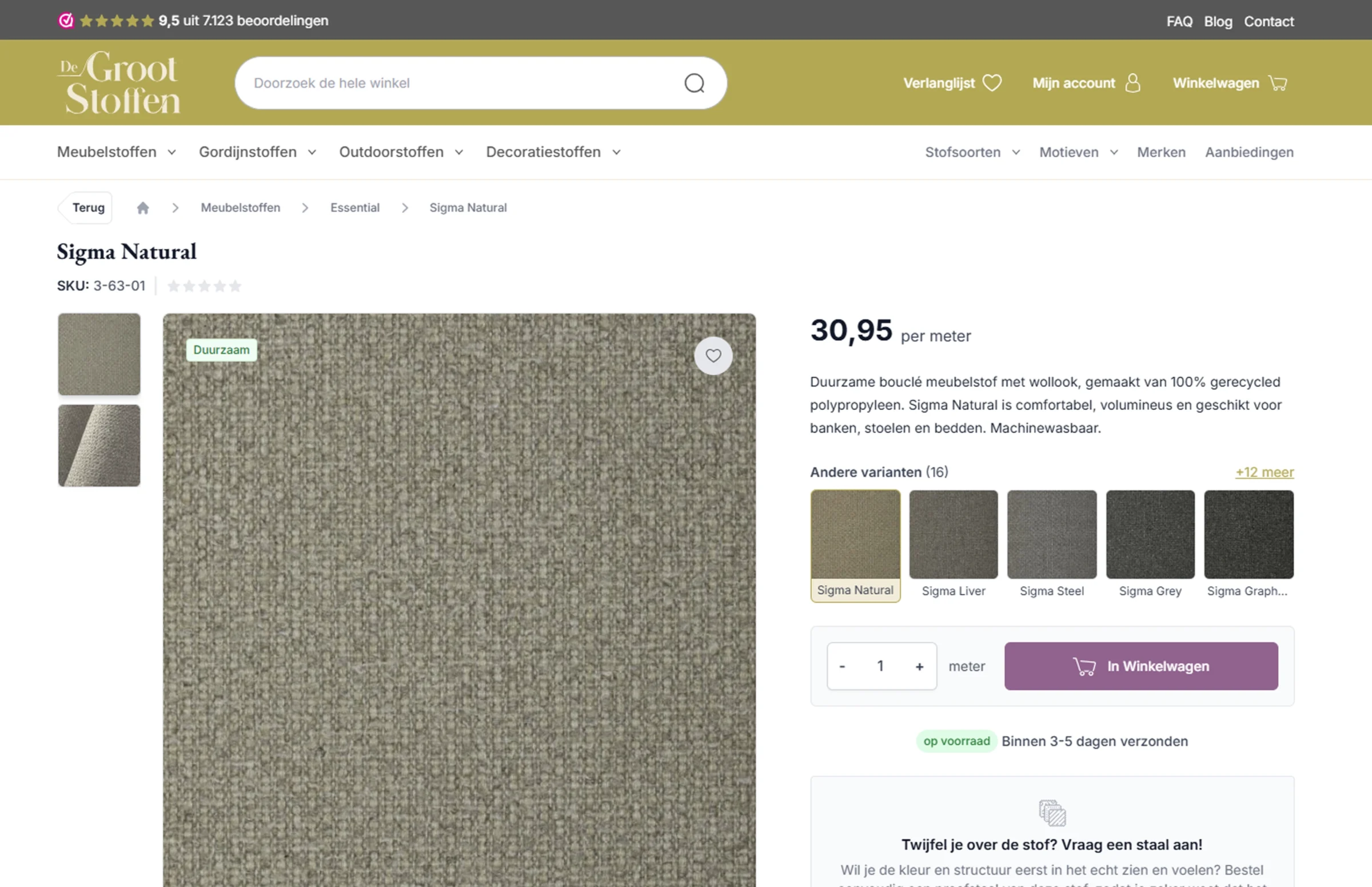Click the product star rating
Image resolution: width=1372 pixels, height=887 pixels.
(204, 287)
